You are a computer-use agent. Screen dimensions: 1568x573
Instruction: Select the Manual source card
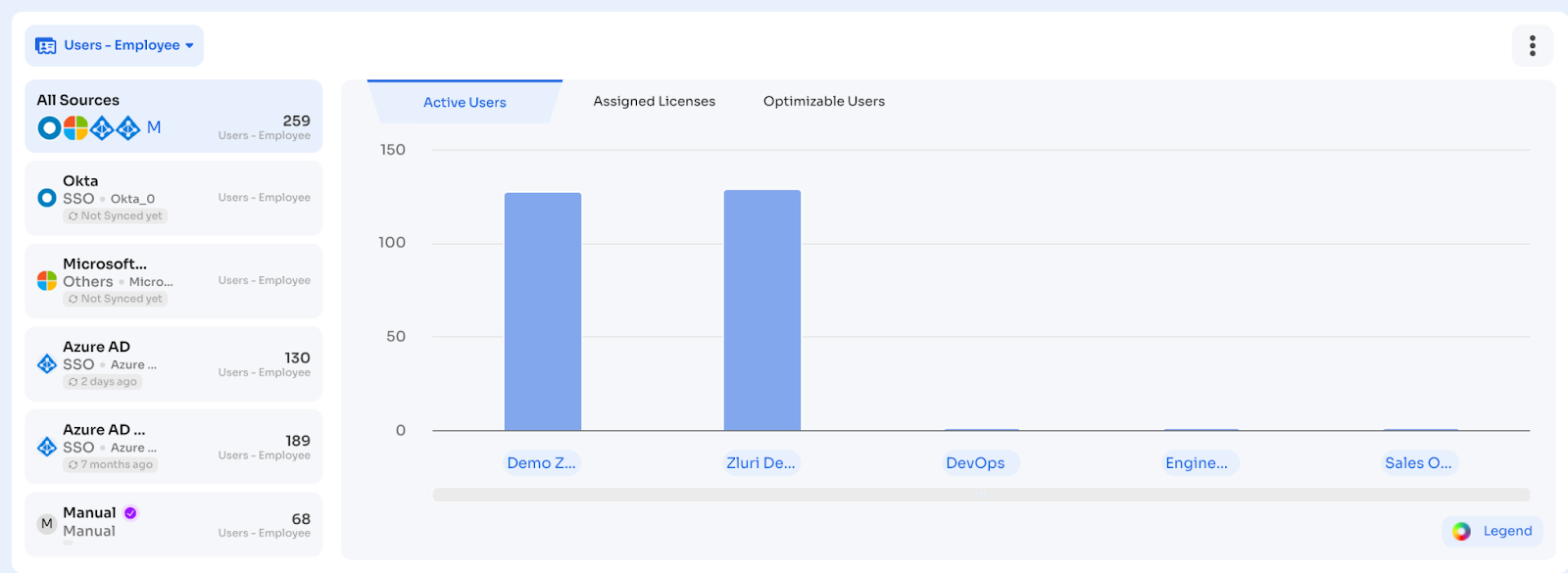173,525
